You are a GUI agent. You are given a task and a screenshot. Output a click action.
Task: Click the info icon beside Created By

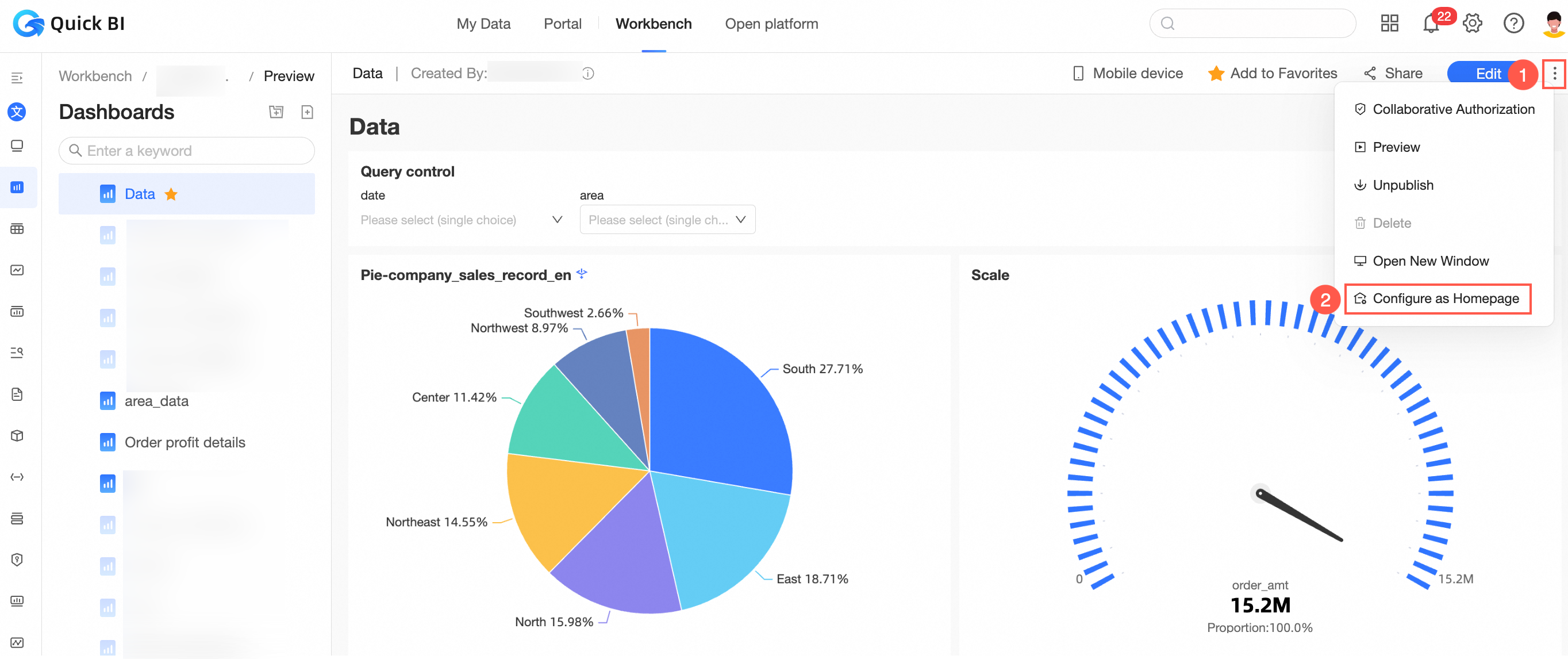[588, 74]
